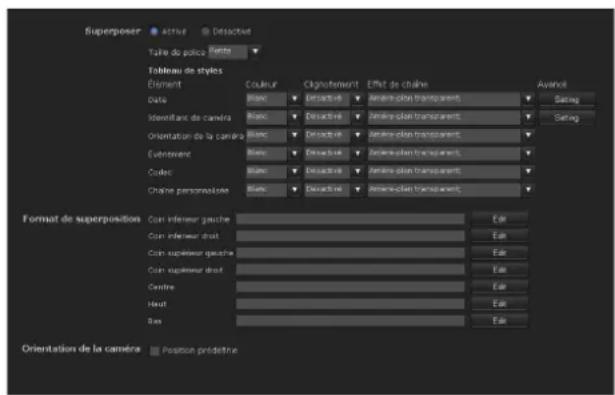Click the Coin supérieur gauche text field

(350, 253)
